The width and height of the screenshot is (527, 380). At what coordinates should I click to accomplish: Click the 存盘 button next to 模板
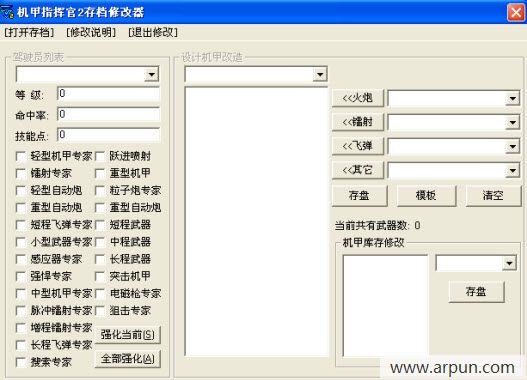[359, 196]
